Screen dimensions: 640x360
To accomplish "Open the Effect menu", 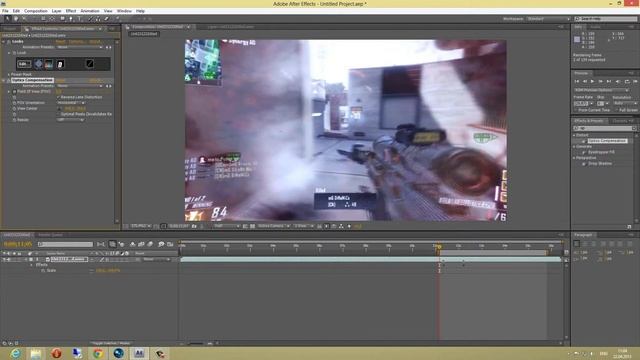I will (71, 11).
